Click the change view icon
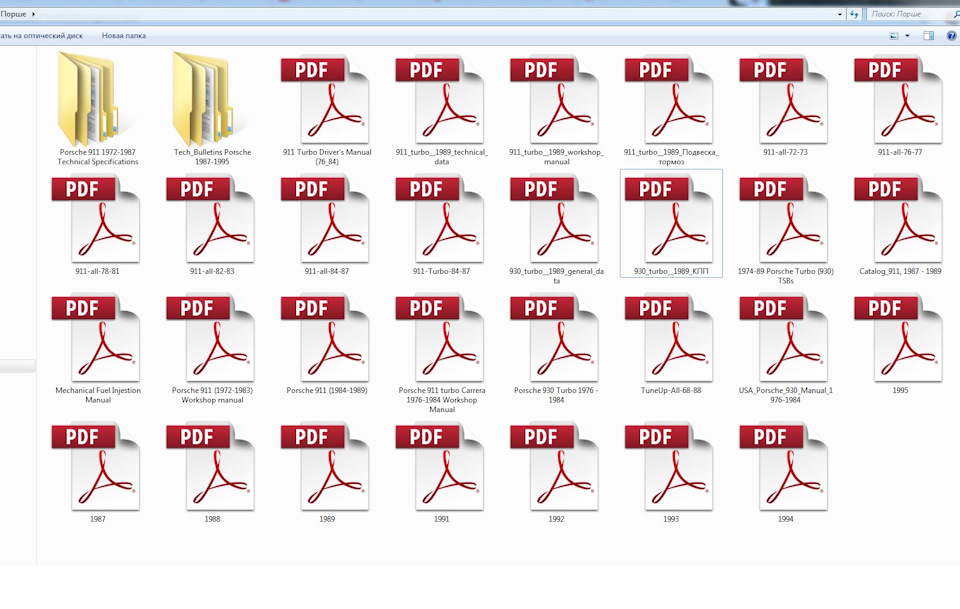960x609 pixels. [894, 35]
